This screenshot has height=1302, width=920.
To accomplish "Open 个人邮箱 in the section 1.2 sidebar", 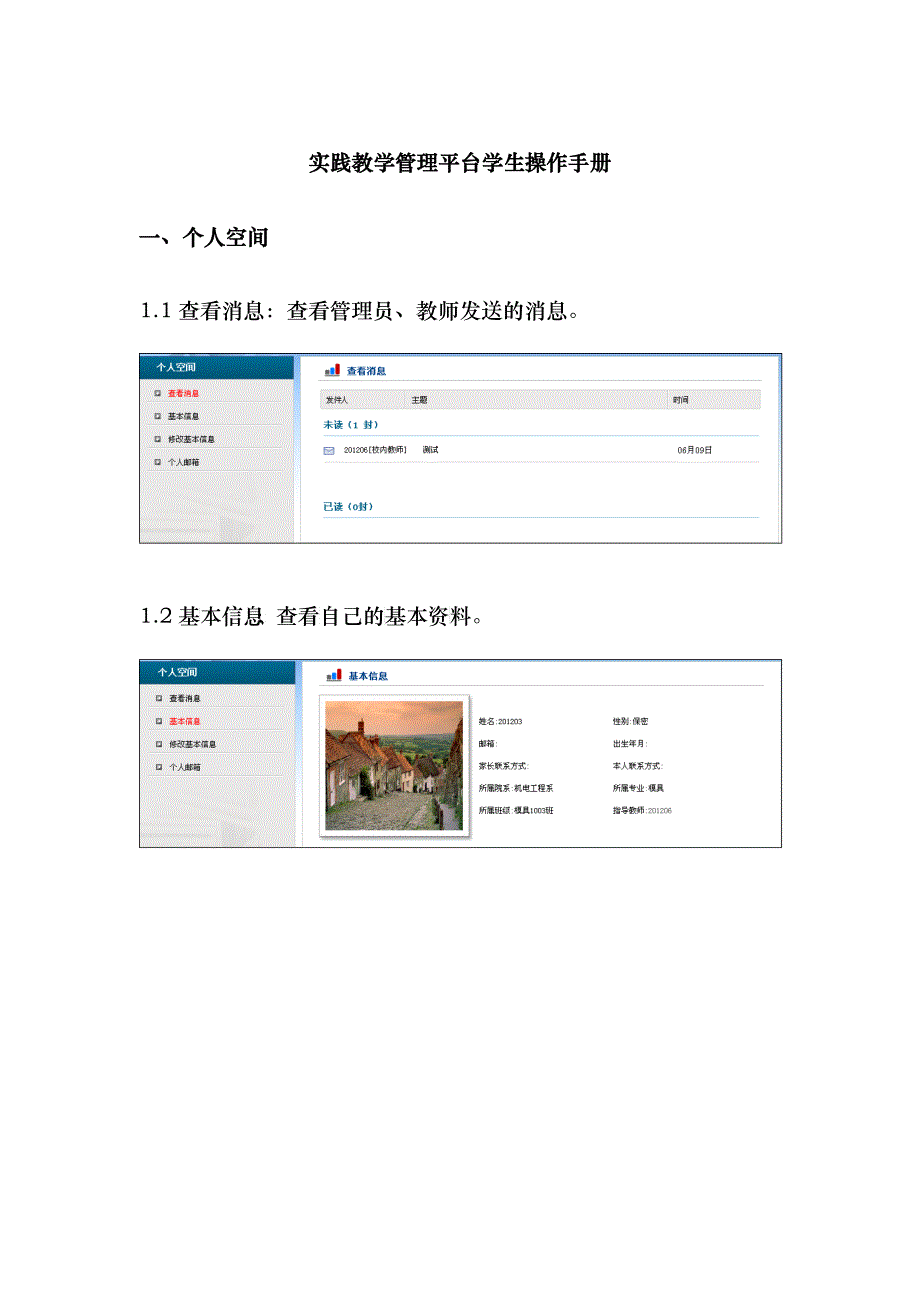I will pos(184,767).
